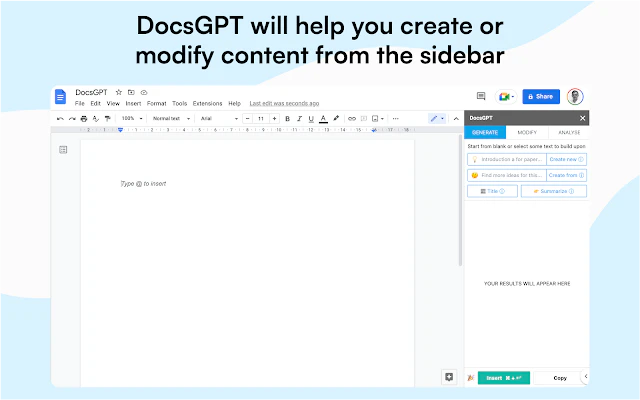Open the Format menu
This screenshot has width=640, height=400.
[156, 104]
